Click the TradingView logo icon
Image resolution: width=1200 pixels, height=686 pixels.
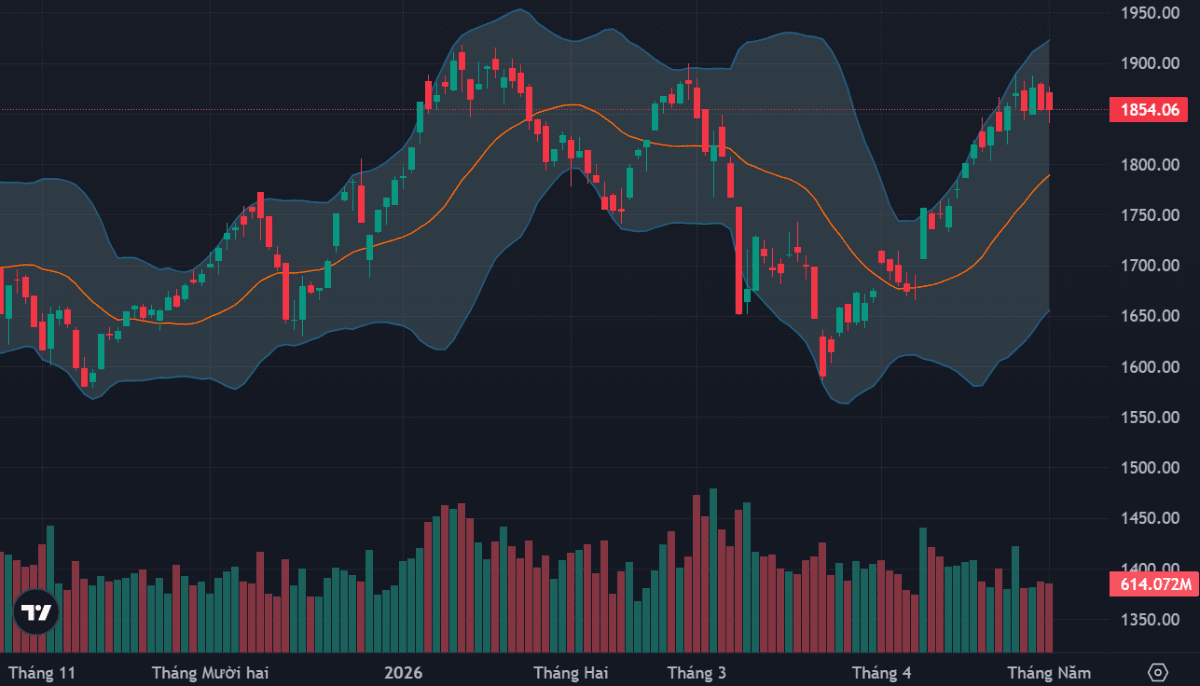click(x=37, y=612)
